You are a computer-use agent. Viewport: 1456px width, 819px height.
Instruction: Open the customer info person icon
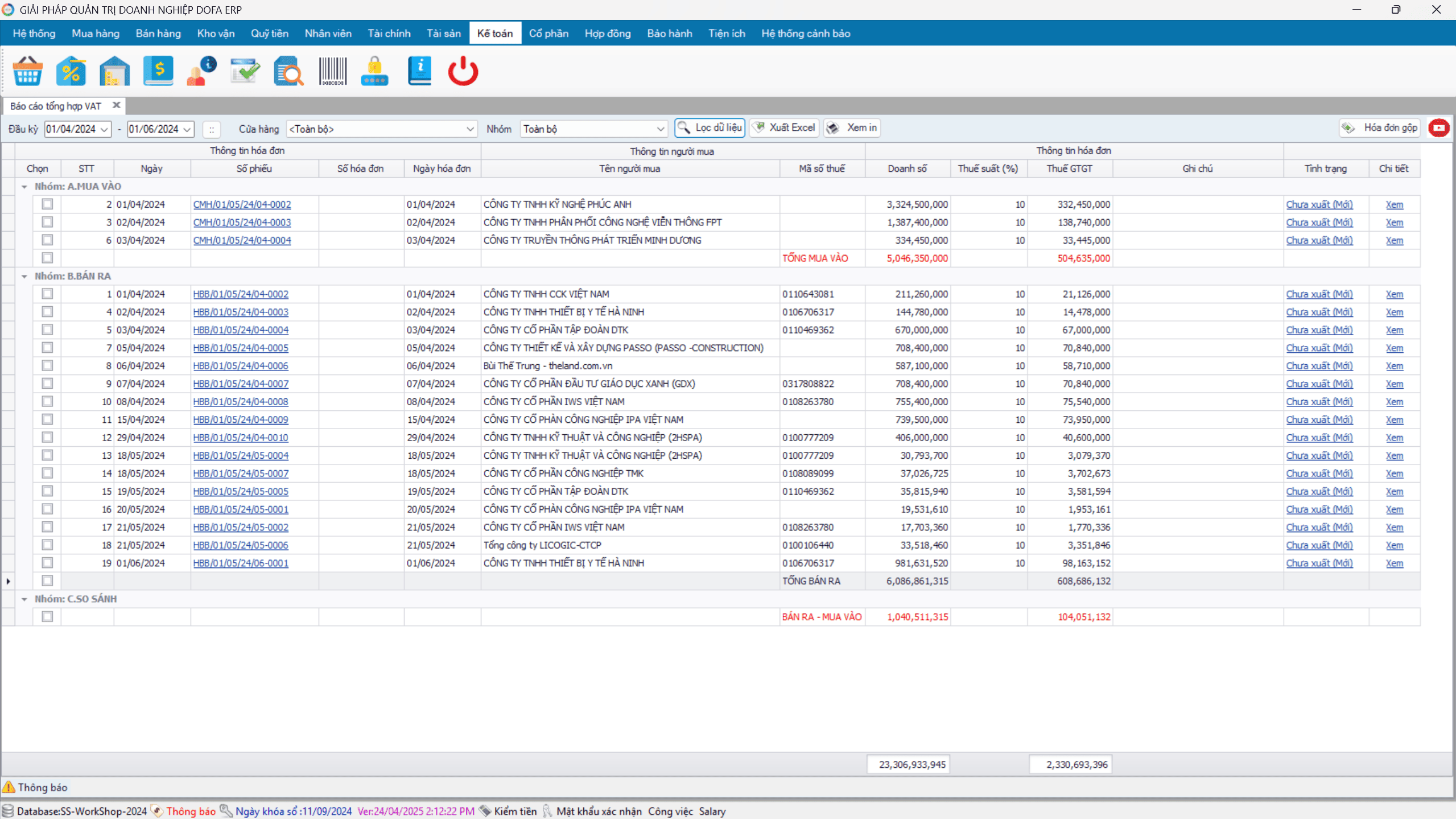pos(201,71)
